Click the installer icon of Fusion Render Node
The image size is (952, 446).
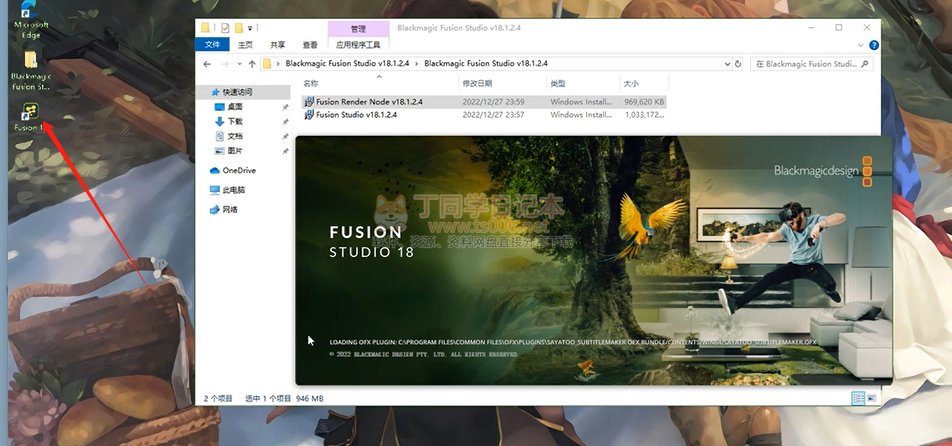[309, 102]
